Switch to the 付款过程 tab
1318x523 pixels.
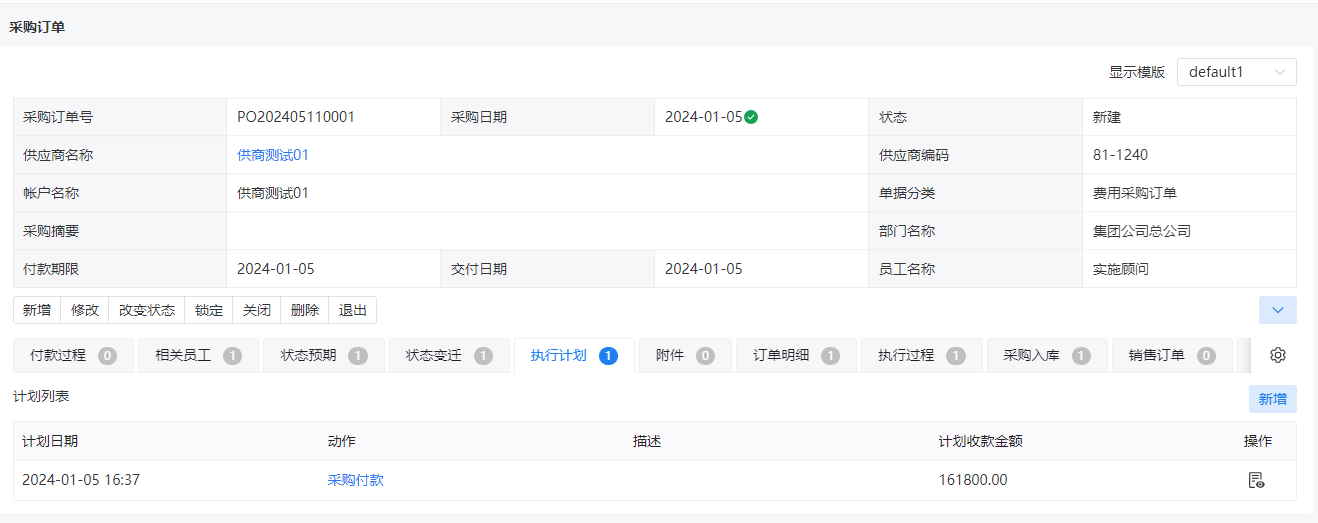coord(74,355)
